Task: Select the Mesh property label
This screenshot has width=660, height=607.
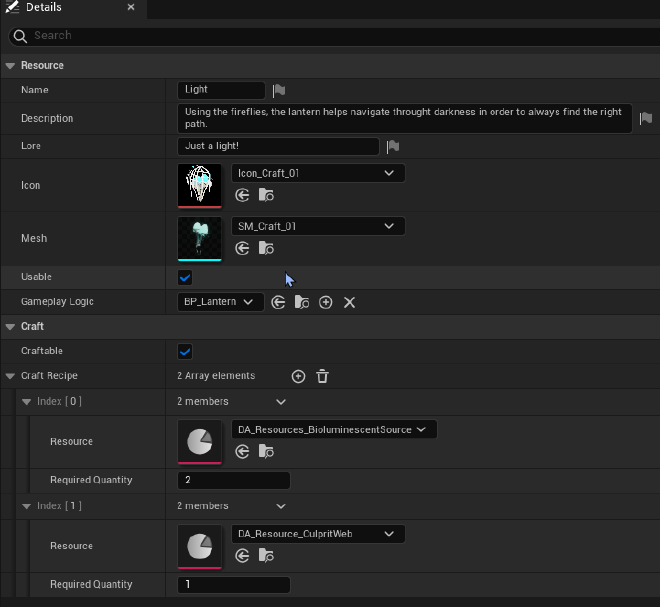Action: tap(34, 238)
